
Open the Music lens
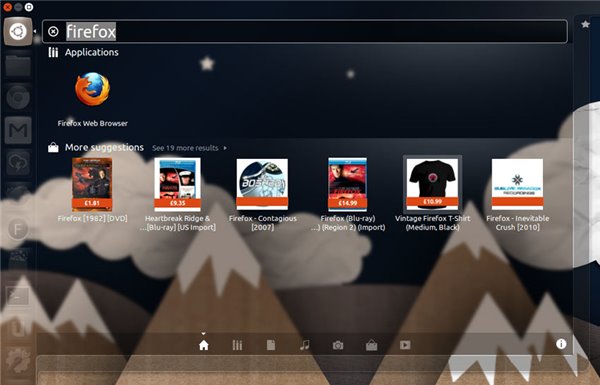point(305,345)
